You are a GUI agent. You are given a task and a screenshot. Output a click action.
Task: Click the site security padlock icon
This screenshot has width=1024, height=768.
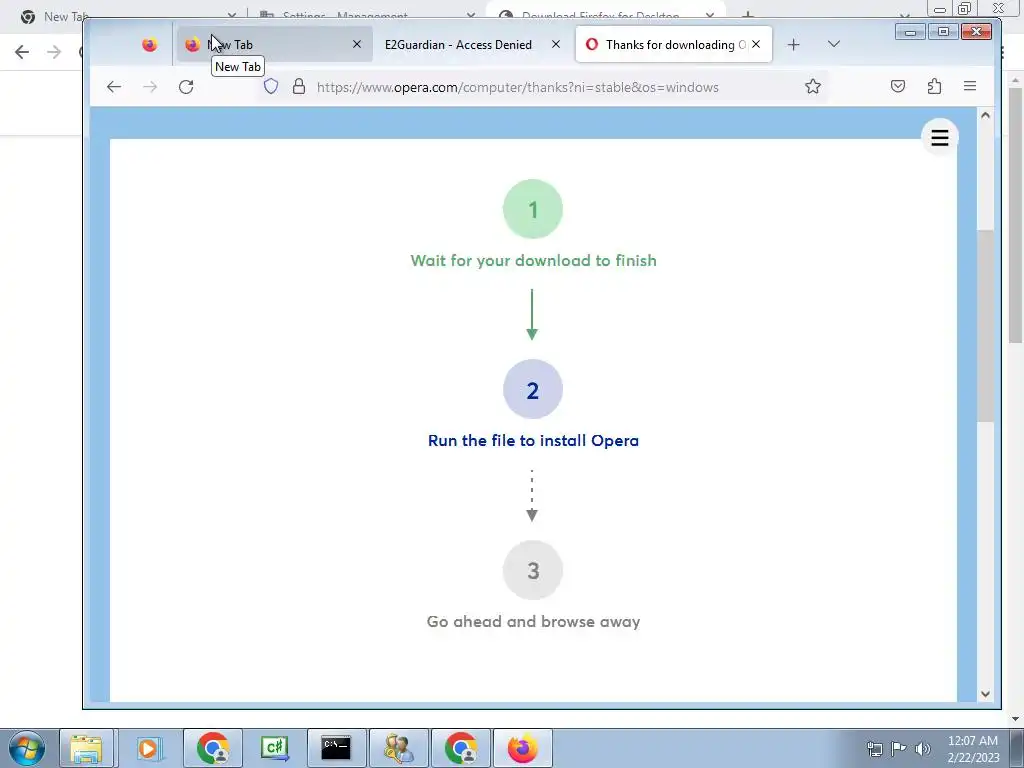(299, 86)
